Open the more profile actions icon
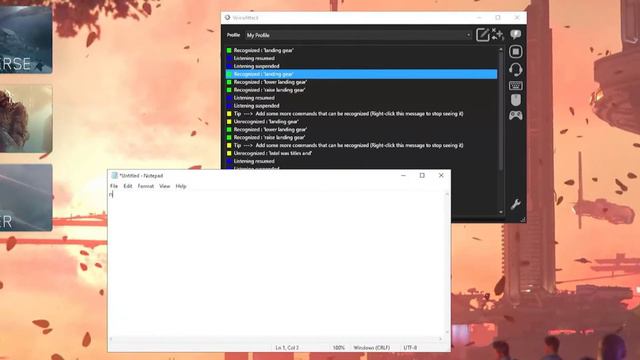640x360 pixels. [498, 35]
